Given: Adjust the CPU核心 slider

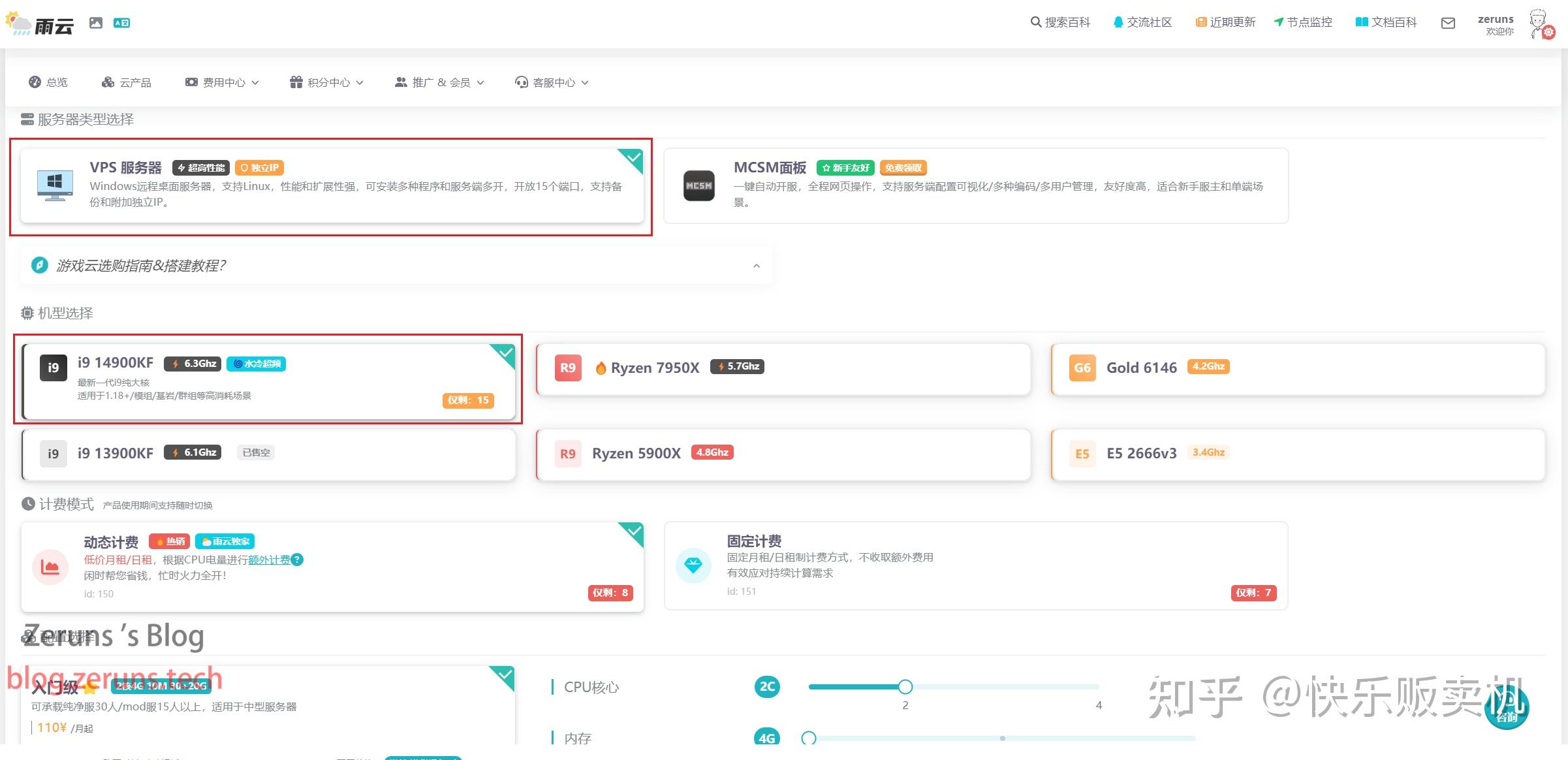Looking at the screenshot, I should pyautogui.click(x=905, y=687).
